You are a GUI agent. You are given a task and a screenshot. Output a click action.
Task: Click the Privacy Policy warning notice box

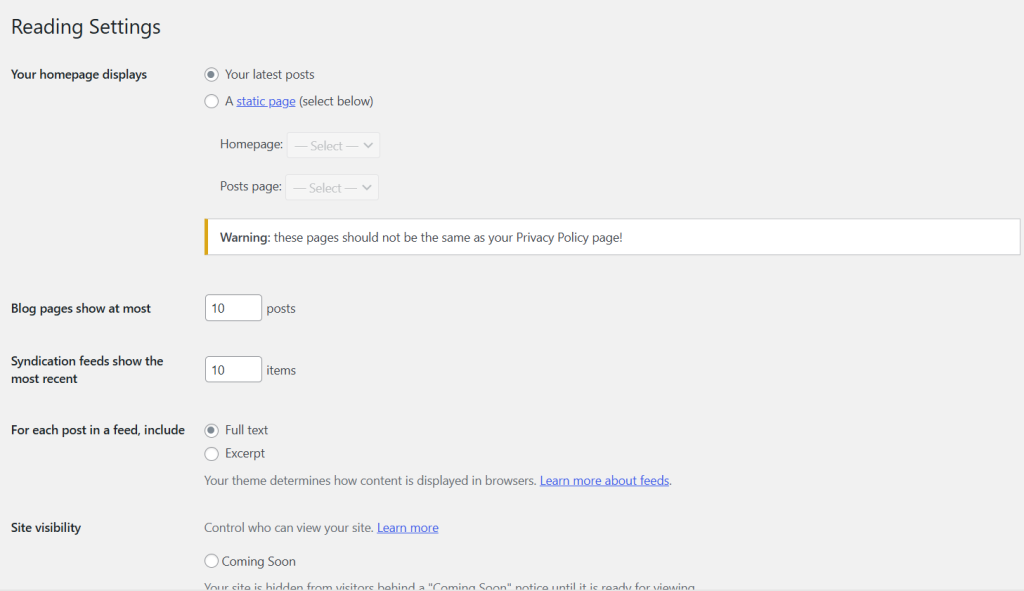click(x=613, y=237)
